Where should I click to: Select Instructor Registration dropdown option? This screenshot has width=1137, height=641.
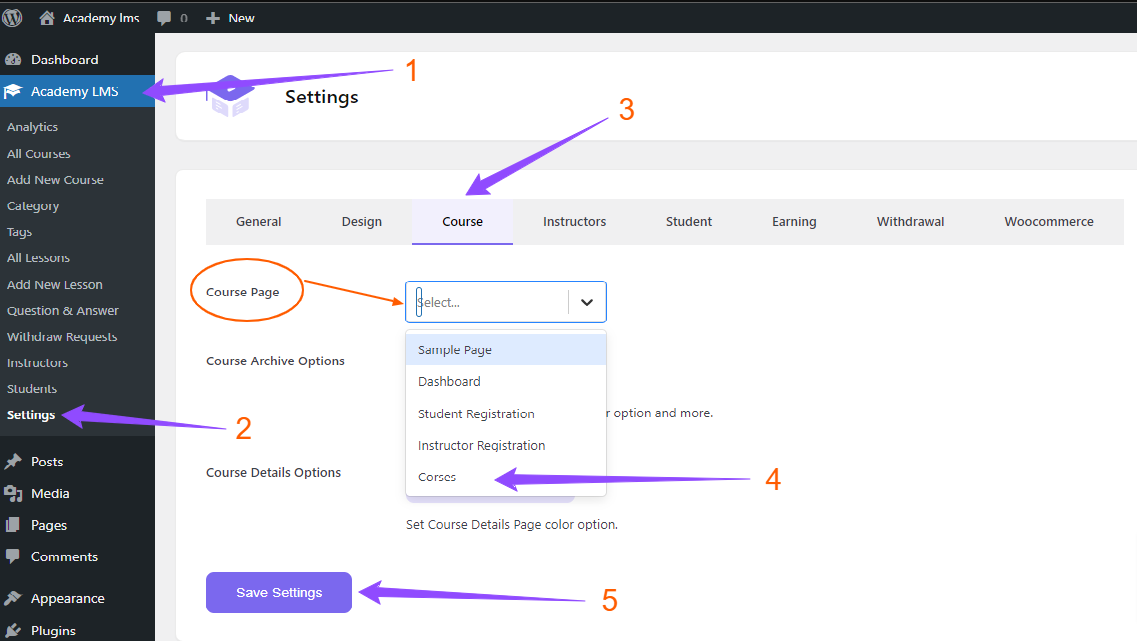[x=505, y=445]
